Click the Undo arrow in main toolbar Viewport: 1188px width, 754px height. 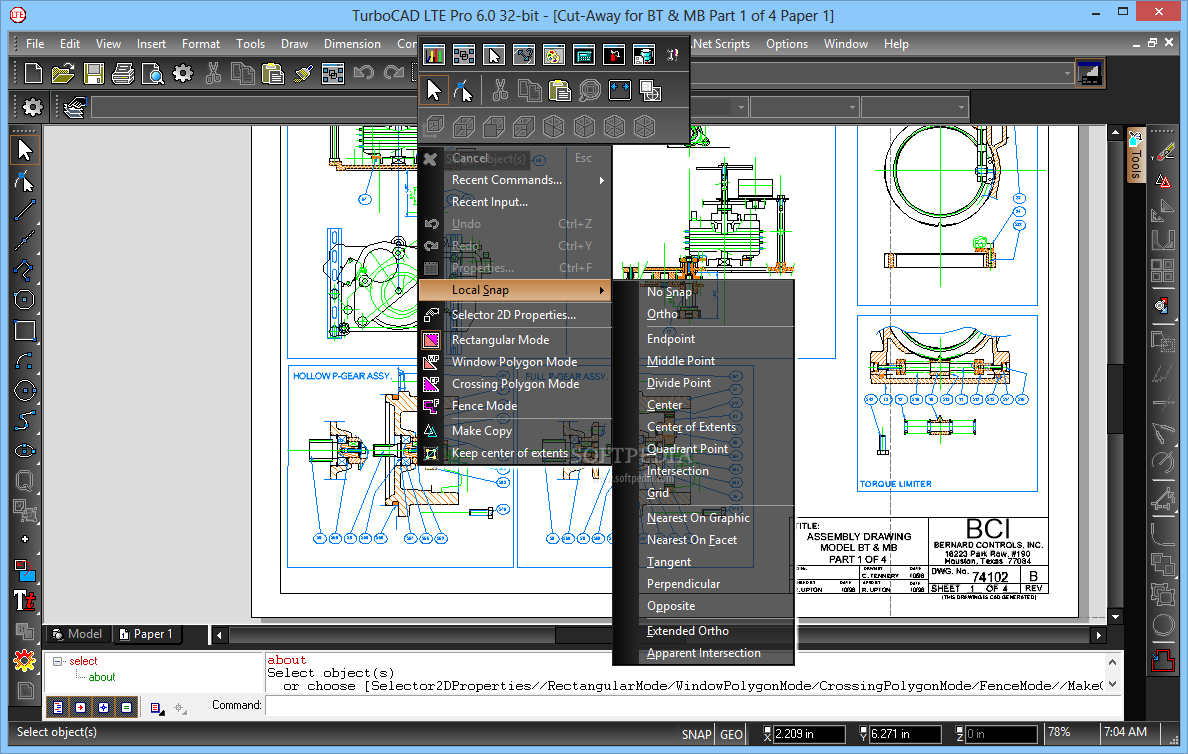coord(364,74)
